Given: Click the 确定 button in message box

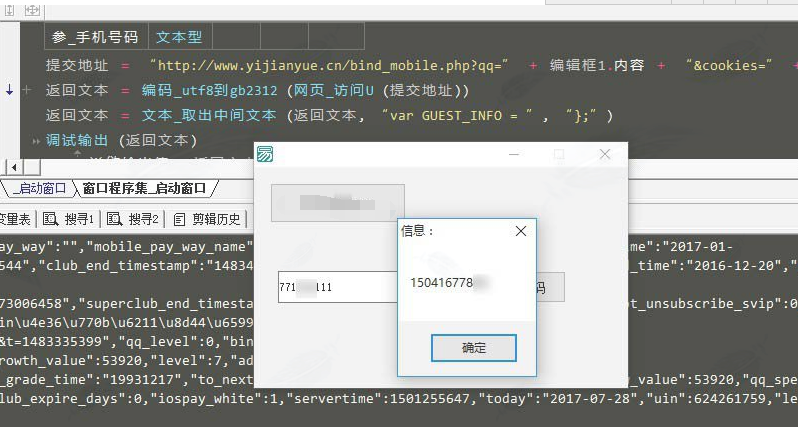Looking at the screenshot, I should click(x=474, y=348).
